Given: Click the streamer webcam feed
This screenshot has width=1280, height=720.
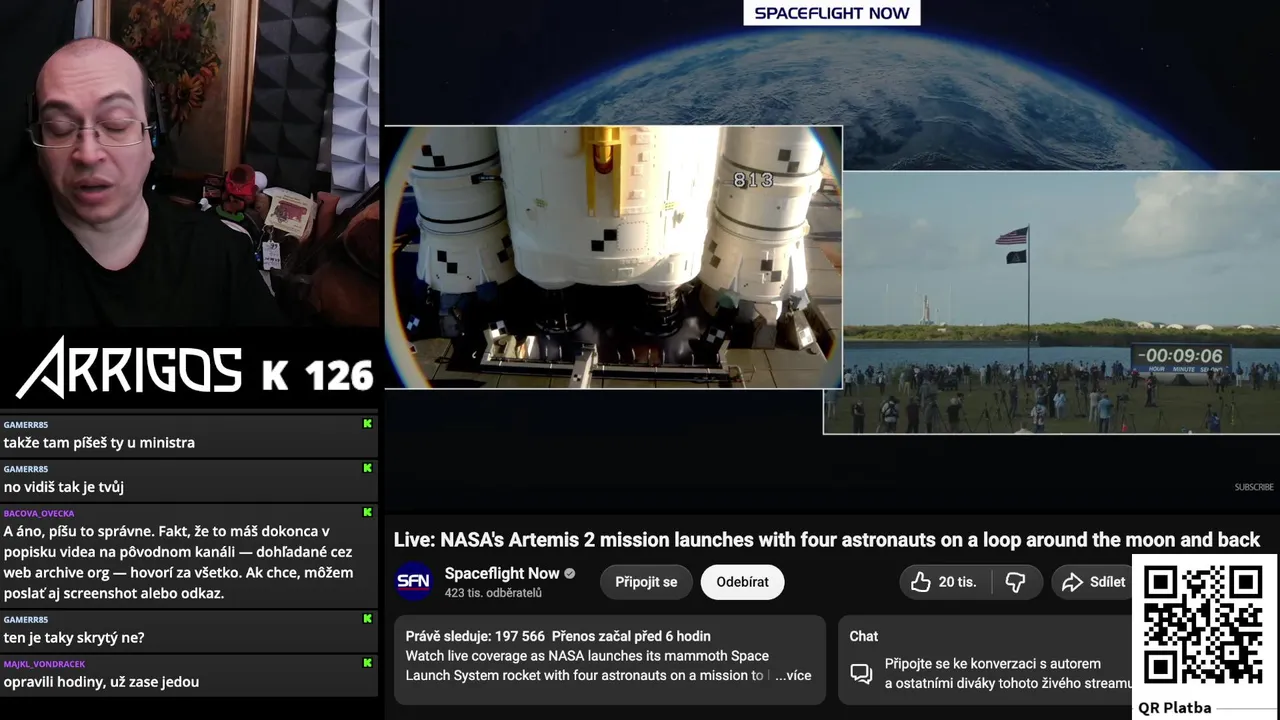Looking at the screenshot, I should pos(190,165).
